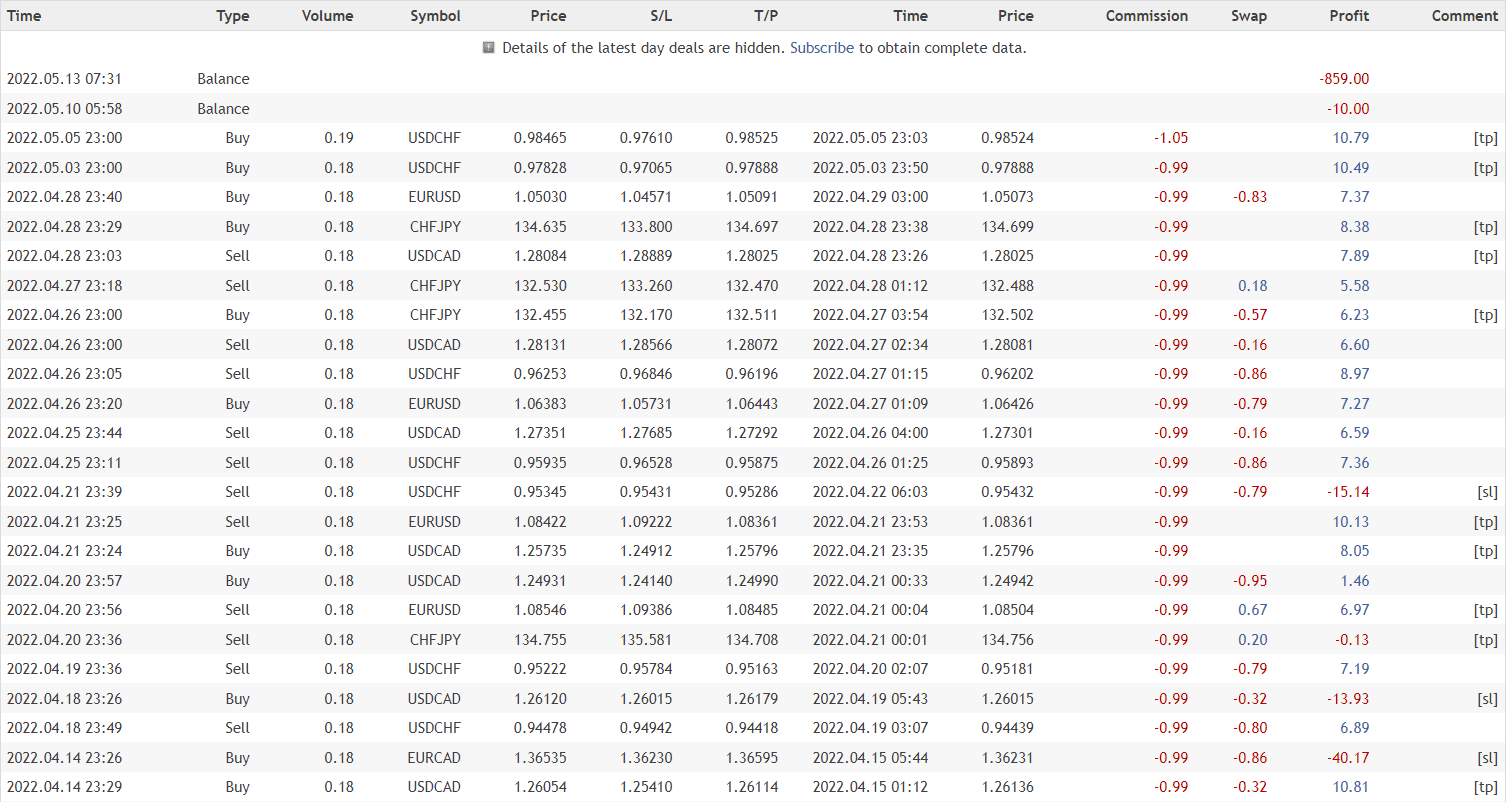Click the close time 2022.04.29 03:00

(x=871, y=197)
